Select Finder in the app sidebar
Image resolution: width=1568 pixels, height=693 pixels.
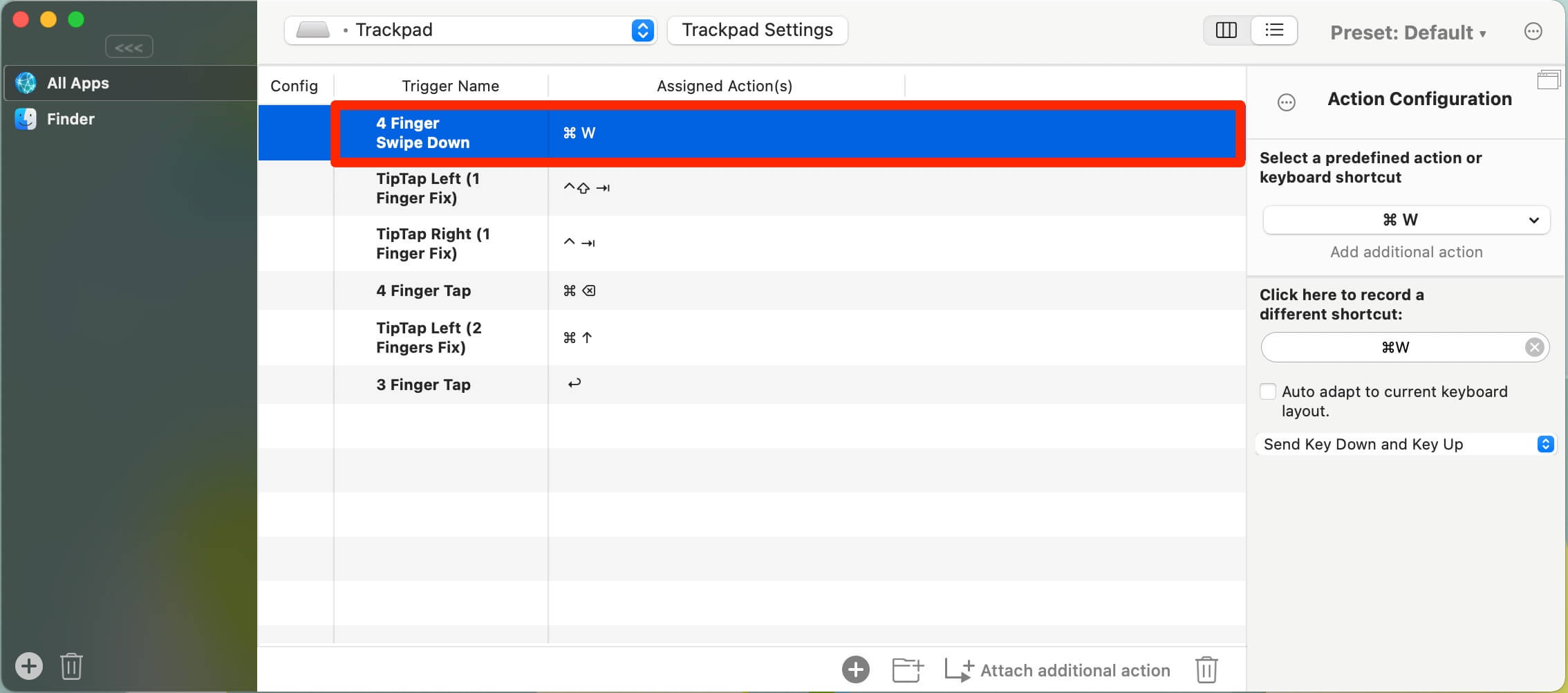[130, 119]
